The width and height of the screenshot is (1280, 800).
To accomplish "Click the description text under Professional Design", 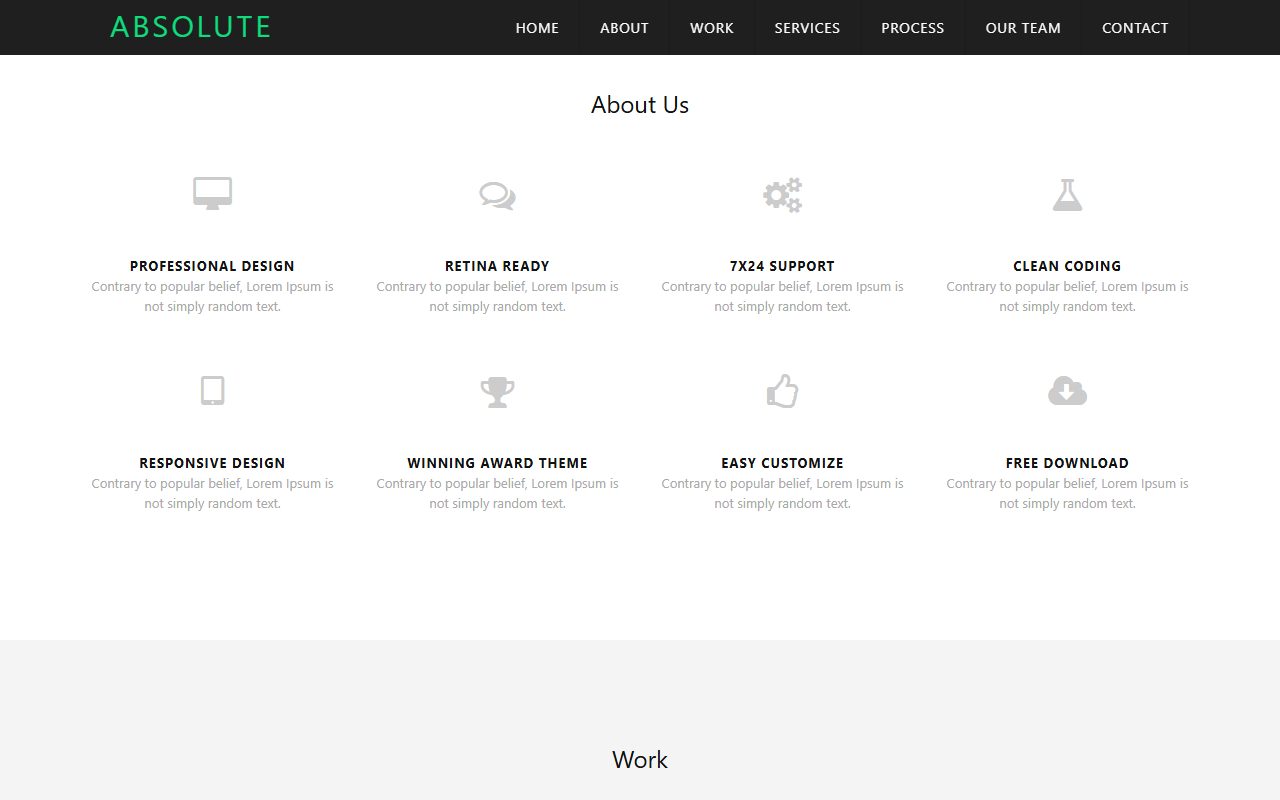I will tap(212, 296).
